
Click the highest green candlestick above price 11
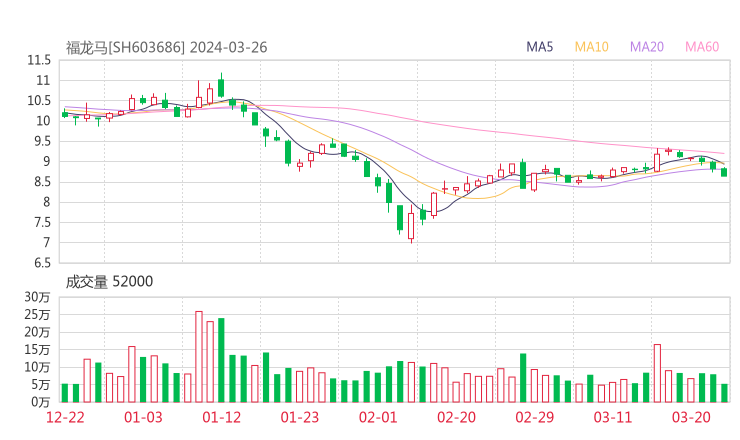pyautogui.click(x=221, y=86)
